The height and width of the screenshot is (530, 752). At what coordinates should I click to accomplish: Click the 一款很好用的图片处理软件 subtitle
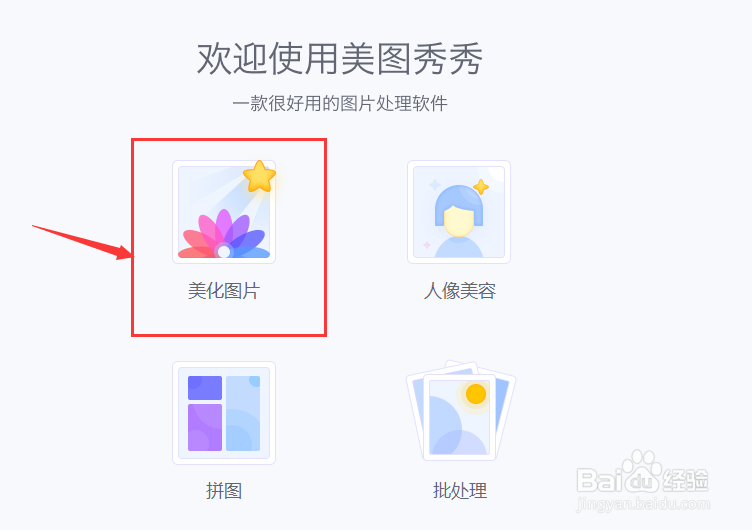(340, 104)
